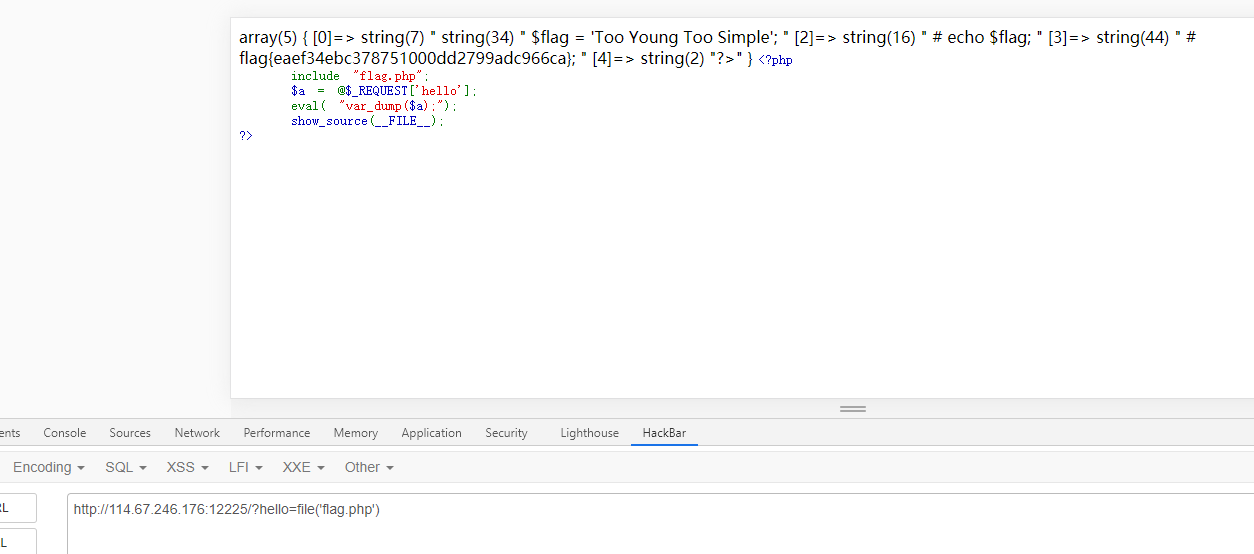Click the show_source(__FILE__) line
Viewport: 1254px width, 554px height.
(367, 121)
